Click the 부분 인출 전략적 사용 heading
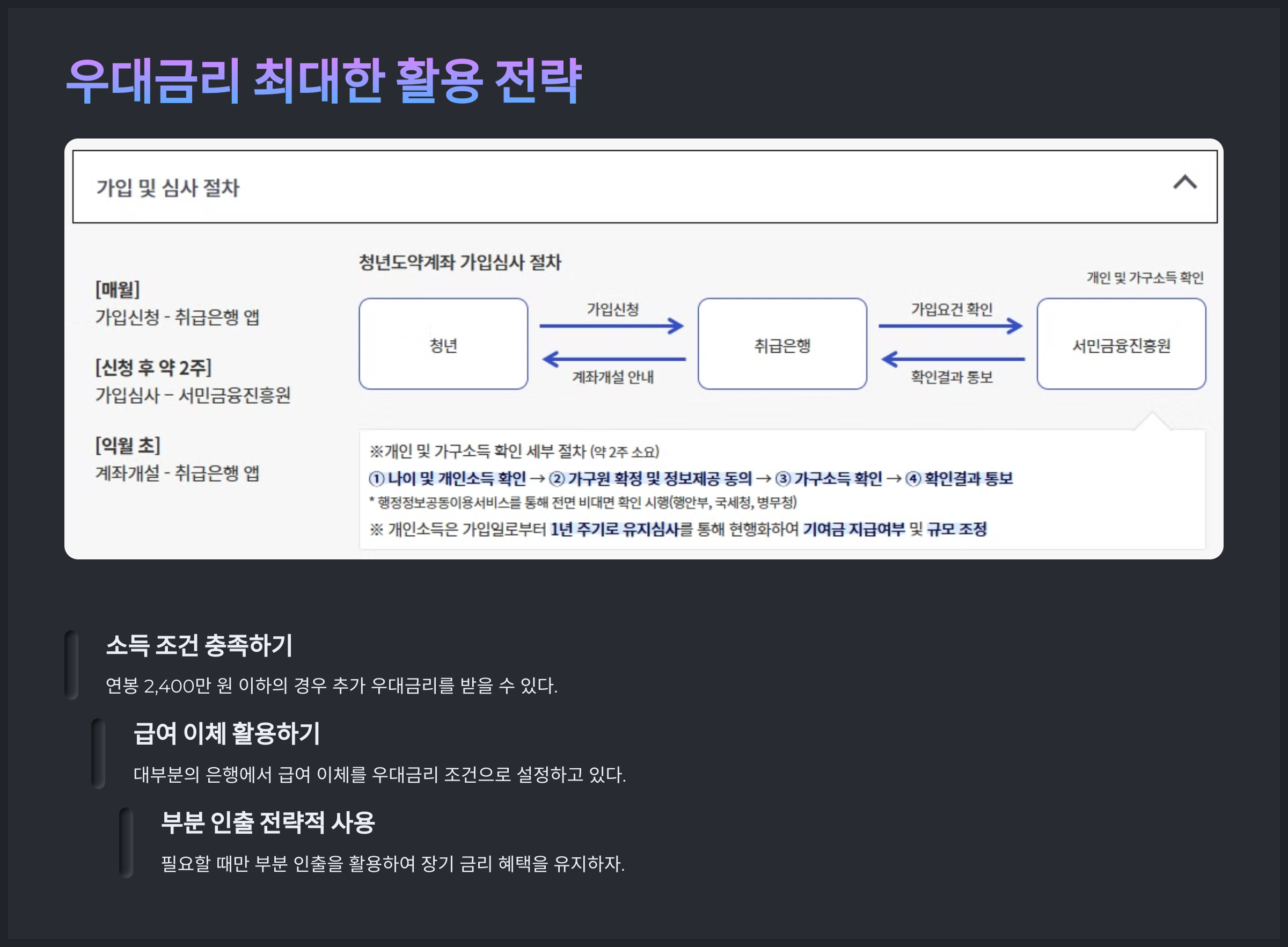The image size is (1288, 947). [x=268, y=822]
